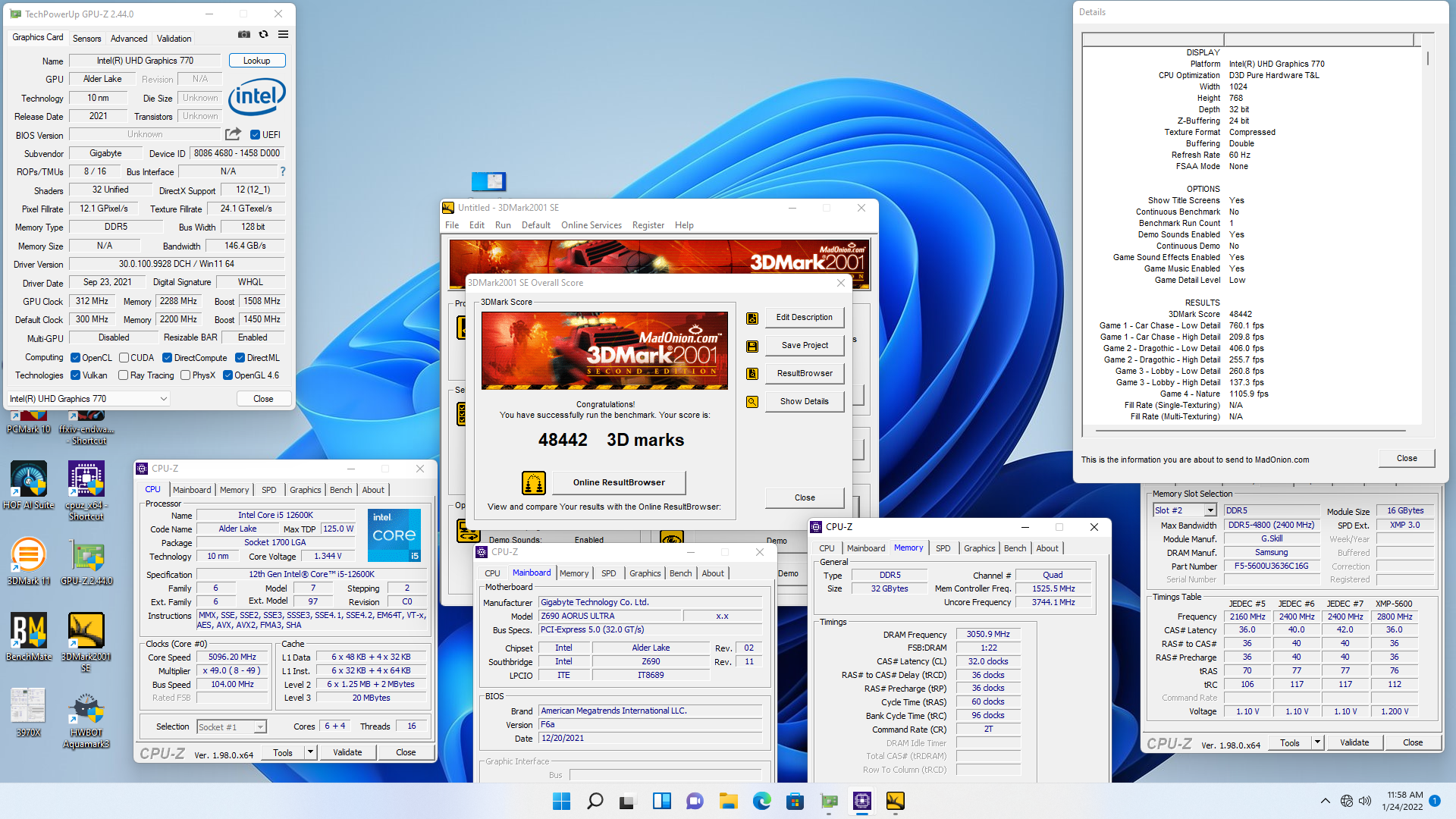Viewport: 1456px width, 819px height.
Task: Click the taskbar Search magnifier icon
Action: [595, 801]
